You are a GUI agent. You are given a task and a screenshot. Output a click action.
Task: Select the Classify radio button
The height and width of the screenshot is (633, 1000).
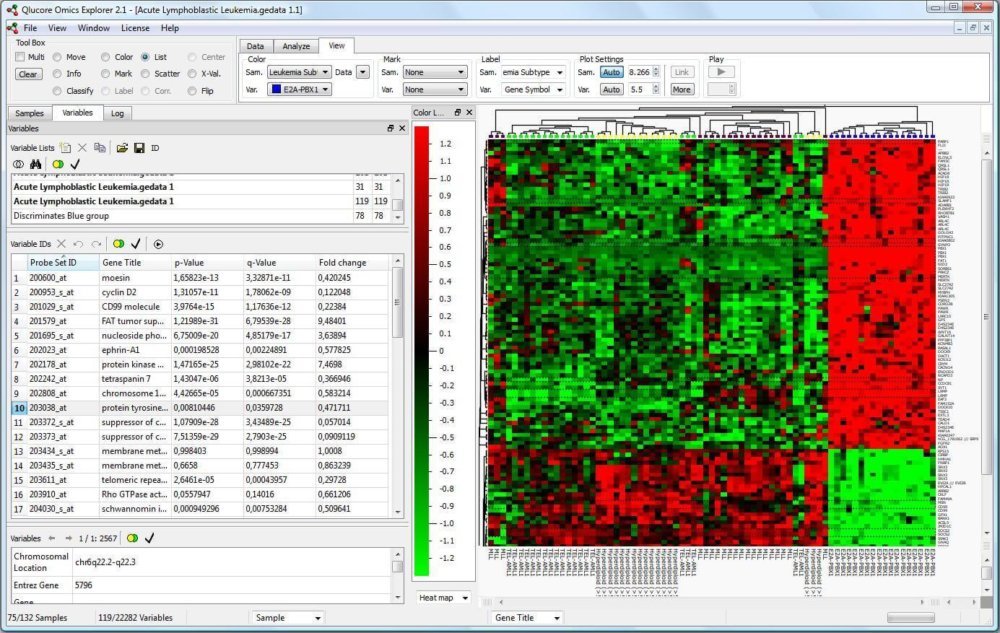[x=58, y=91]
